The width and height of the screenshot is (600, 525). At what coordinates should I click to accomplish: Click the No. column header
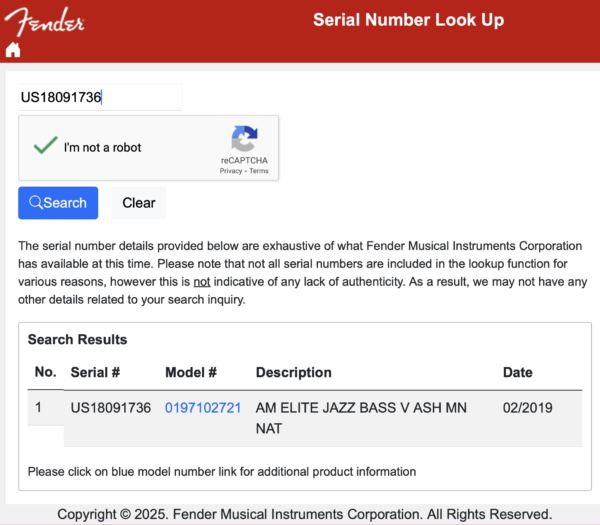pos(46,372)
